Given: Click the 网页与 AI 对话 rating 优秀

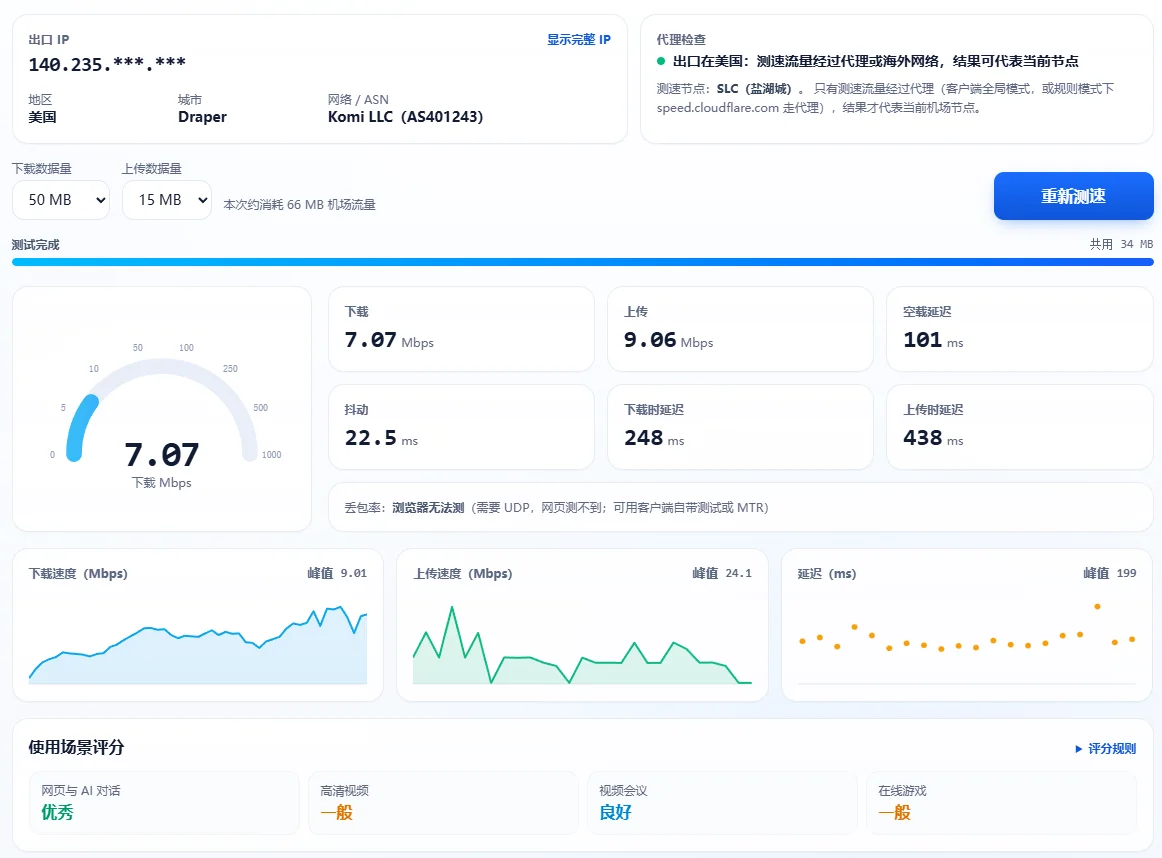Looking at the screenshot, I should pyautogui.click(x=57, y=813).
